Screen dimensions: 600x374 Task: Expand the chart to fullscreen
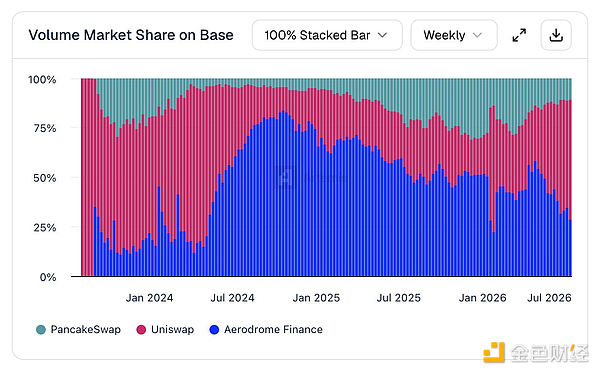coord(519,35)
